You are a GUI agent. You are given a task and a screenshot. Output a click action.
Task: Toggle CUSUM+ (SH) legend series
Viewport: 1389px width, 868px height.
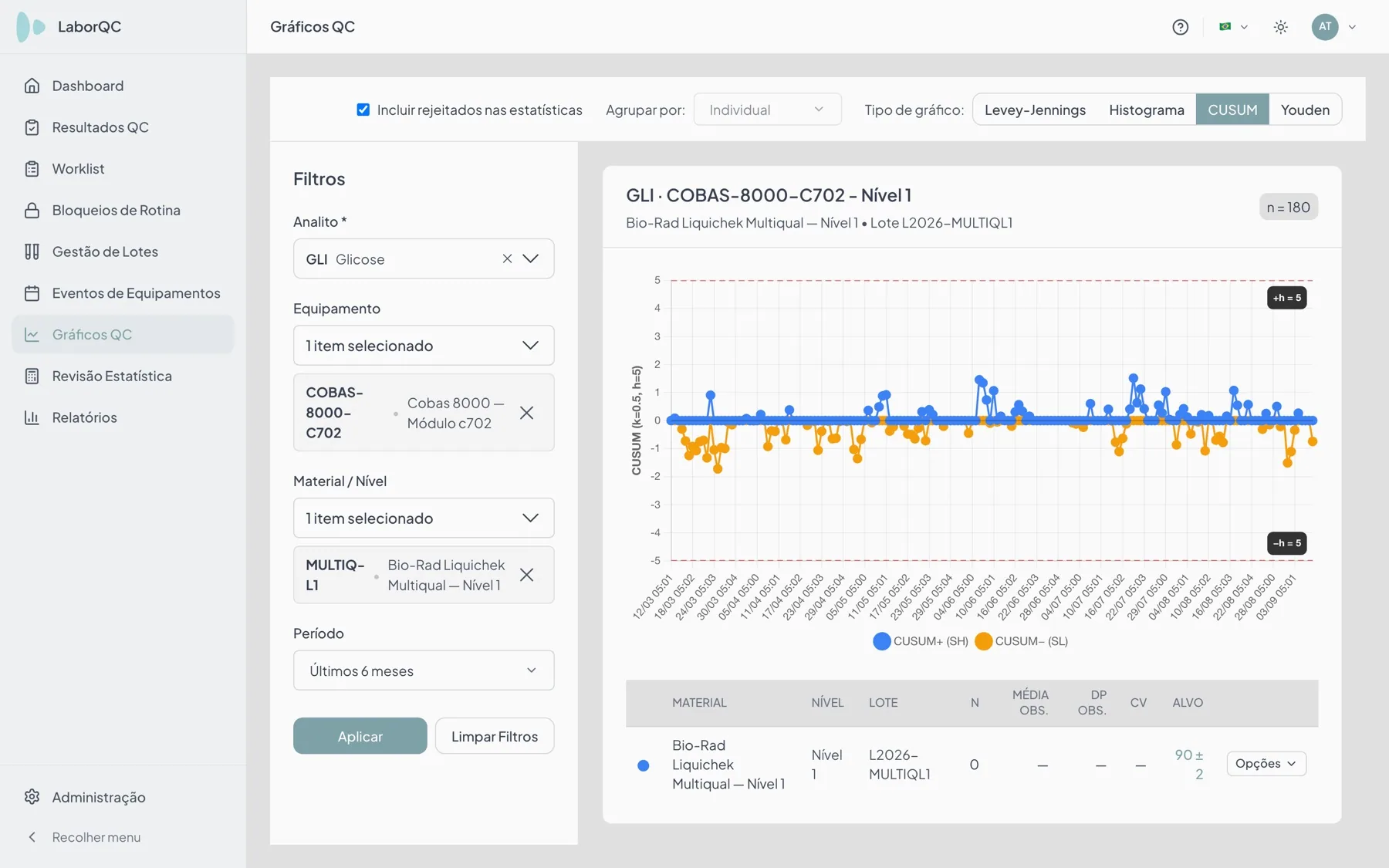tap(920, 641)
